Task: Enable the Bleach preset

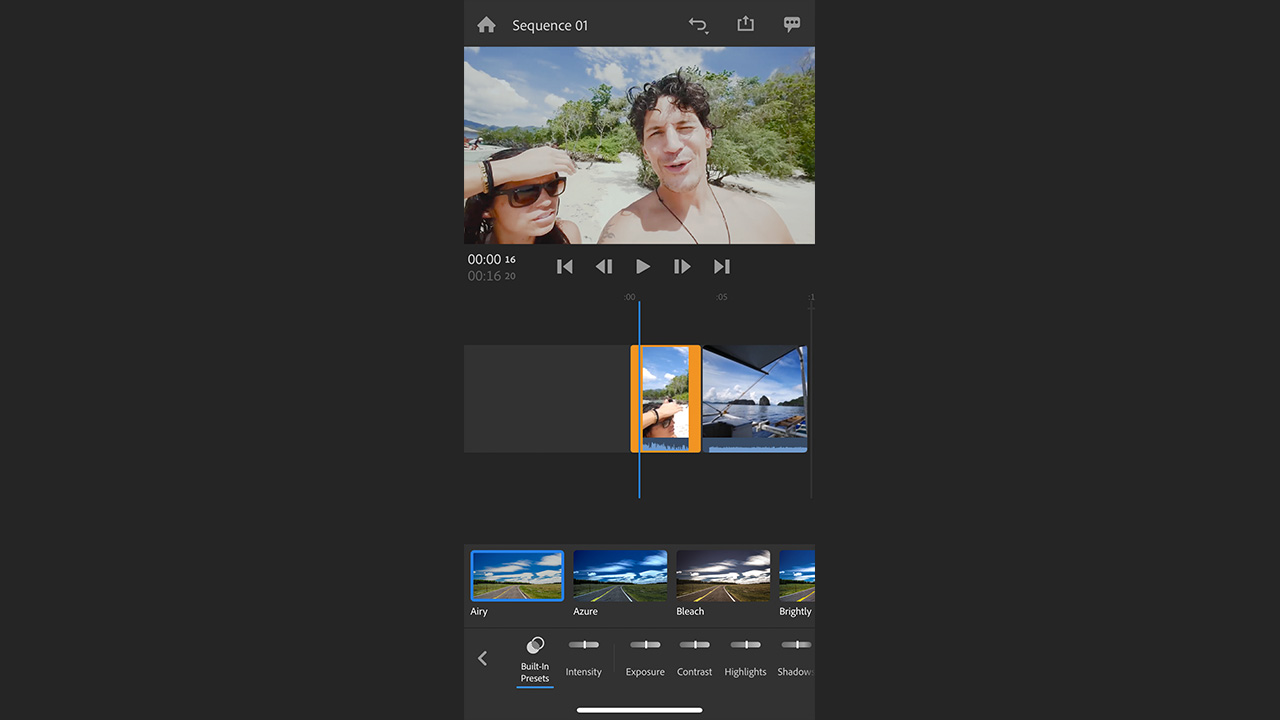Action: [x=723, y=574]
